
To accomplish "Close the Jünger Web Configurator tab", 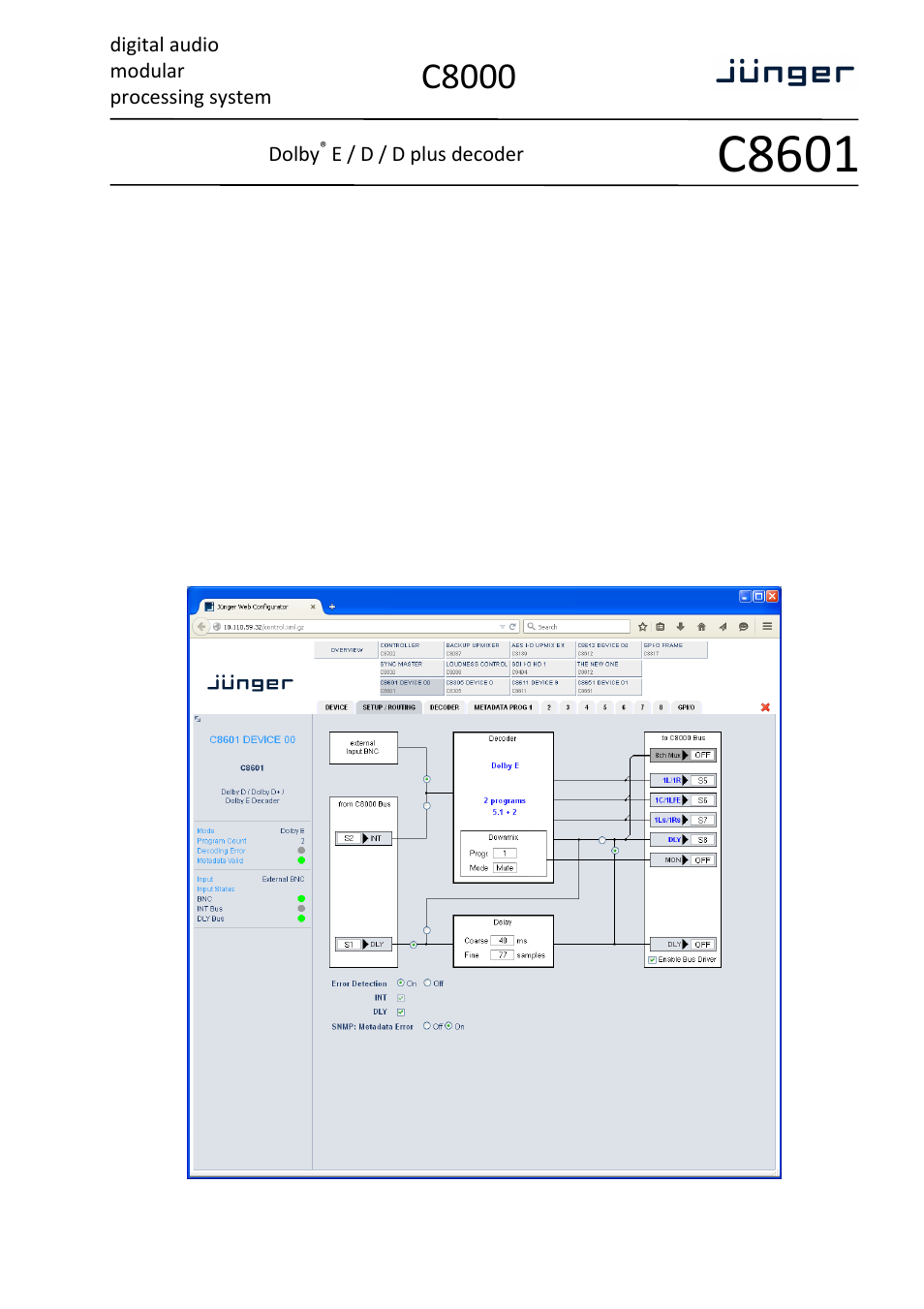I will click(313, 608).
